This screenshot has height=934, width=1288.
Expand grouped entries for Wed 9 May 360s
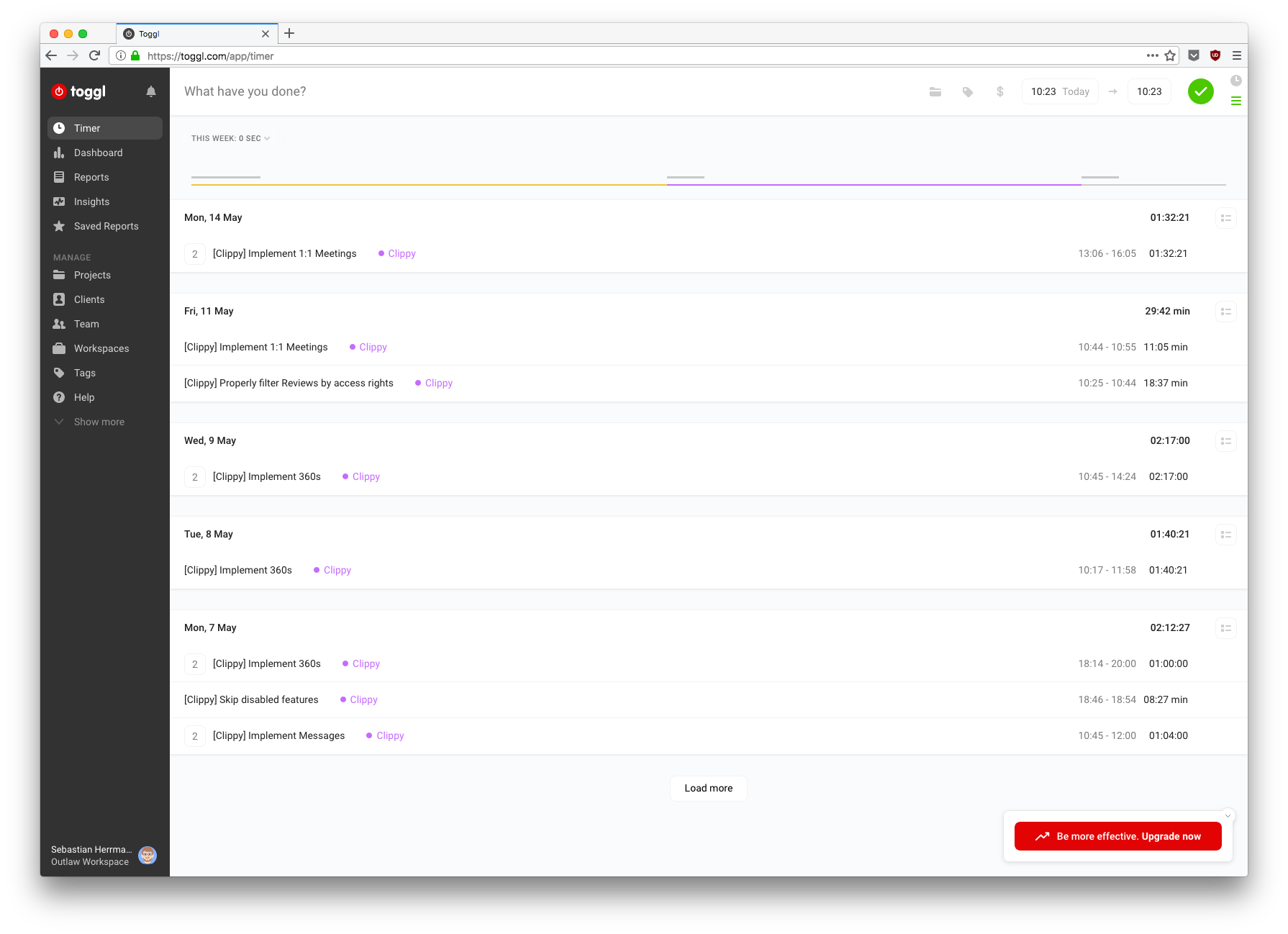click(195, 477)
